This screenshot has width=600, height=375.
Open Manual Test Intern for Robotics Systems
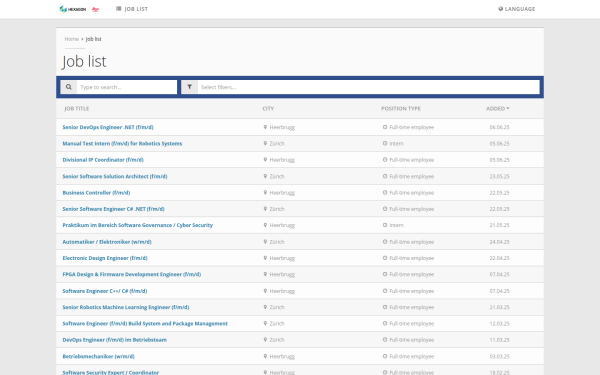pyautogui.click(x=122, y=143)
